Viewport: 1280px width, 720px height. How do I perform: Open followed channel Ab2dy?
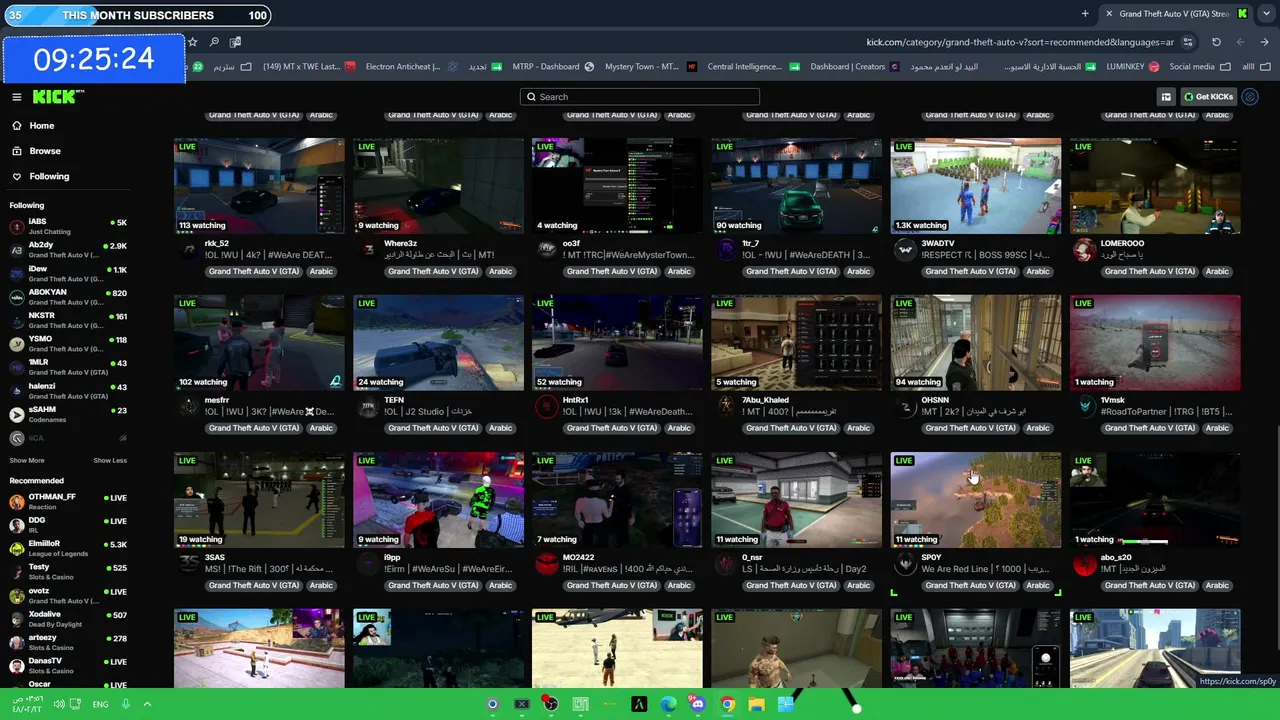point(68,250)
